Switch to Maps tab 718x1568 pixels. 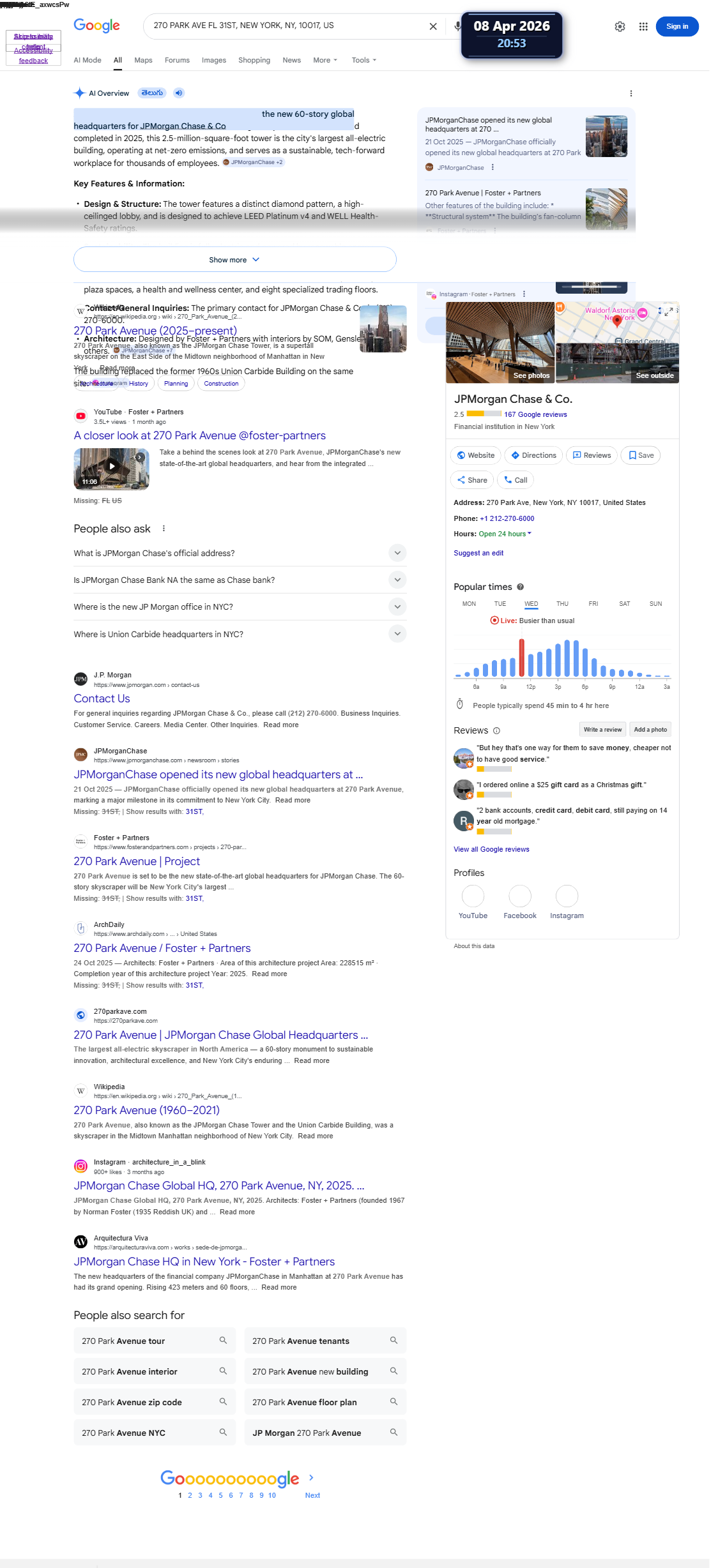click(x=143, y=60)
